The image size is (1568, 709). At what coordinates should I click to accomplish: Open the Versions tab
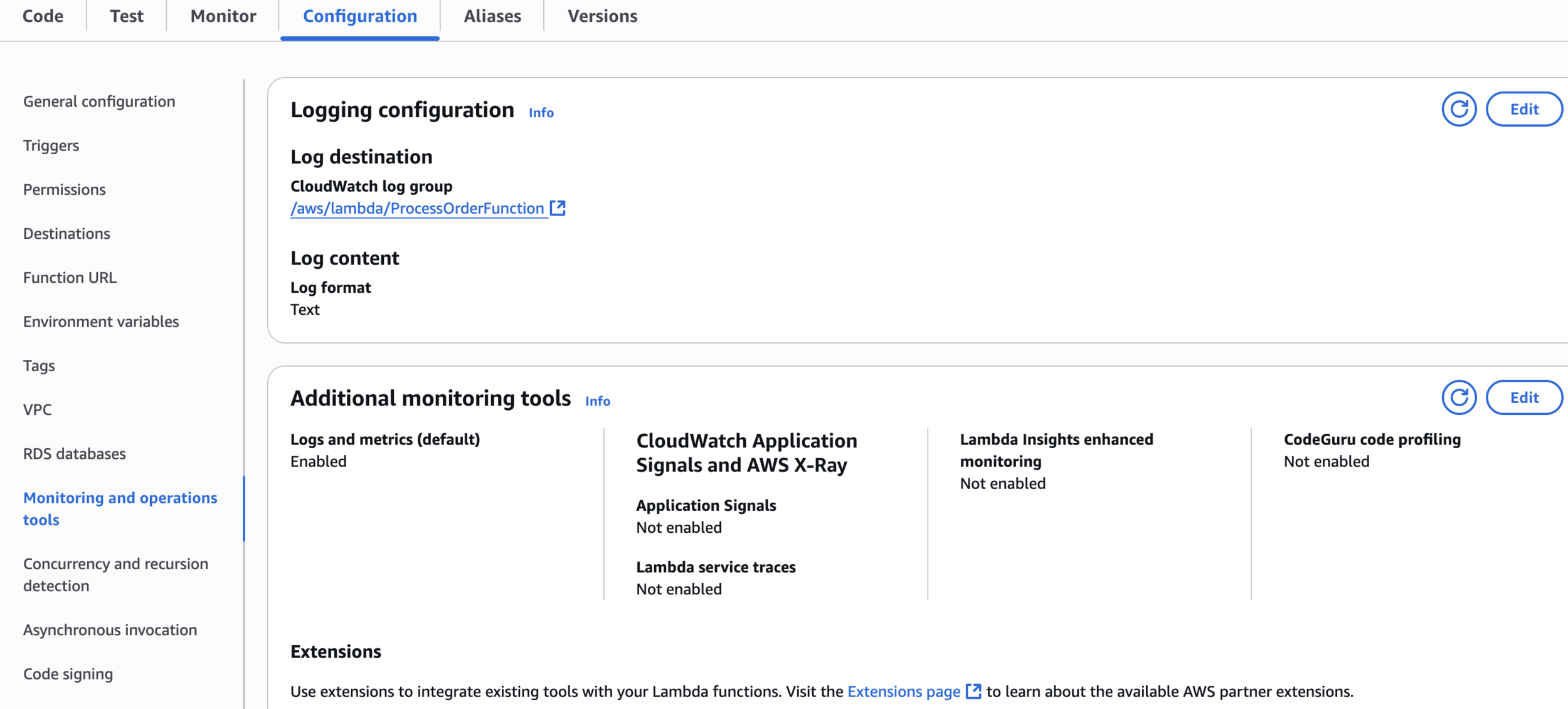coord(602,16)
